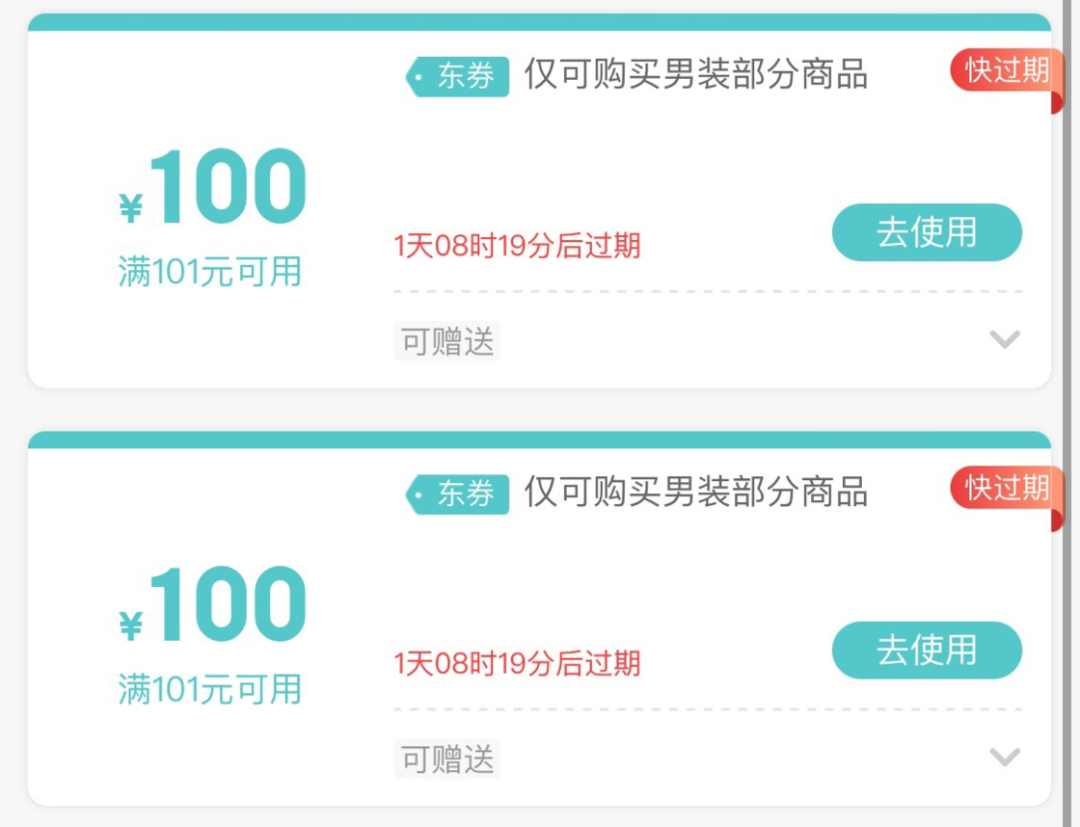Click the second coupon's 满101元可用 condition text
The image size is (1080, 827).
pyautogui.click(x=210, y=690)
